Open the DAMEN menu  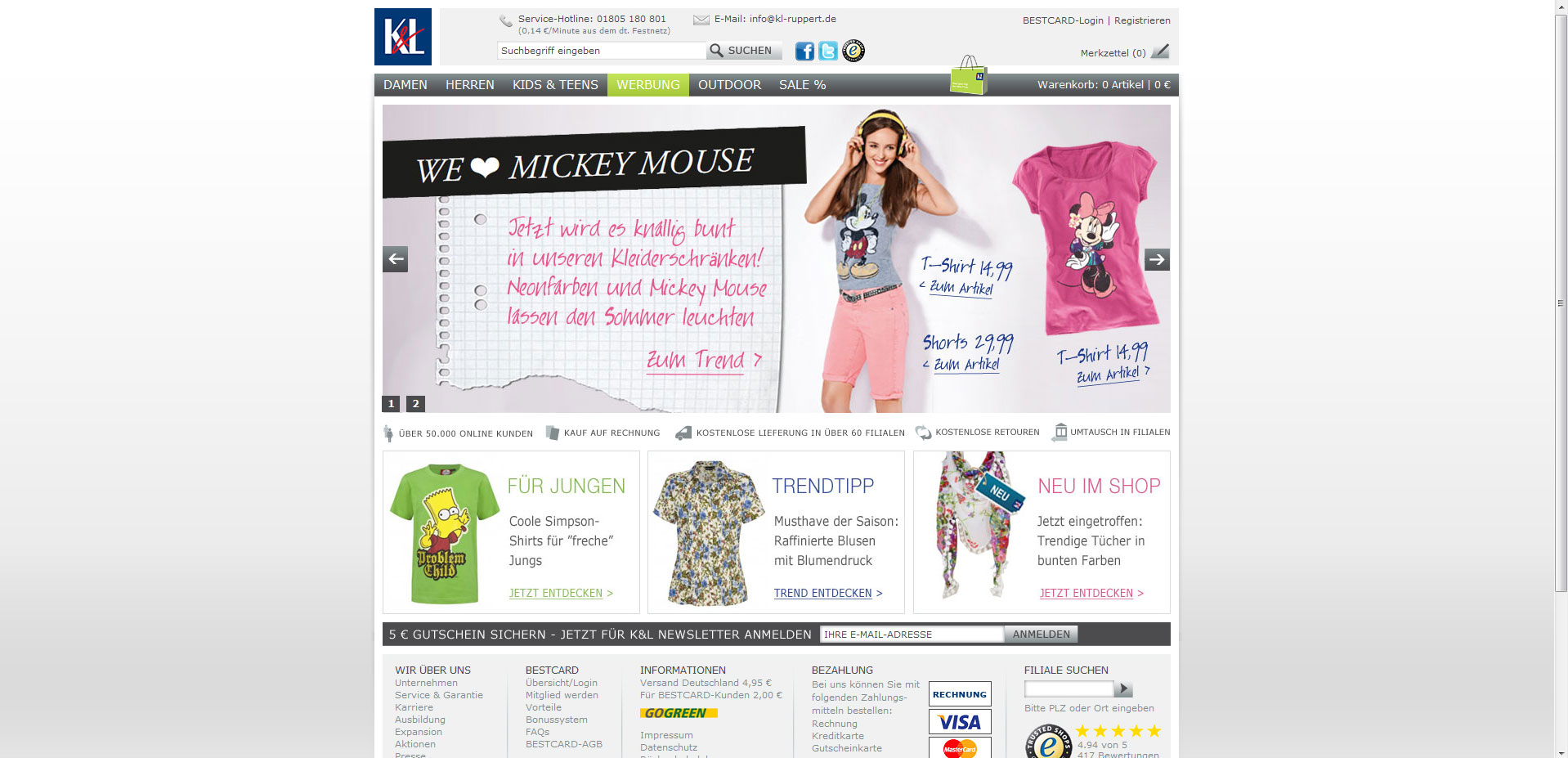[405, 85]
